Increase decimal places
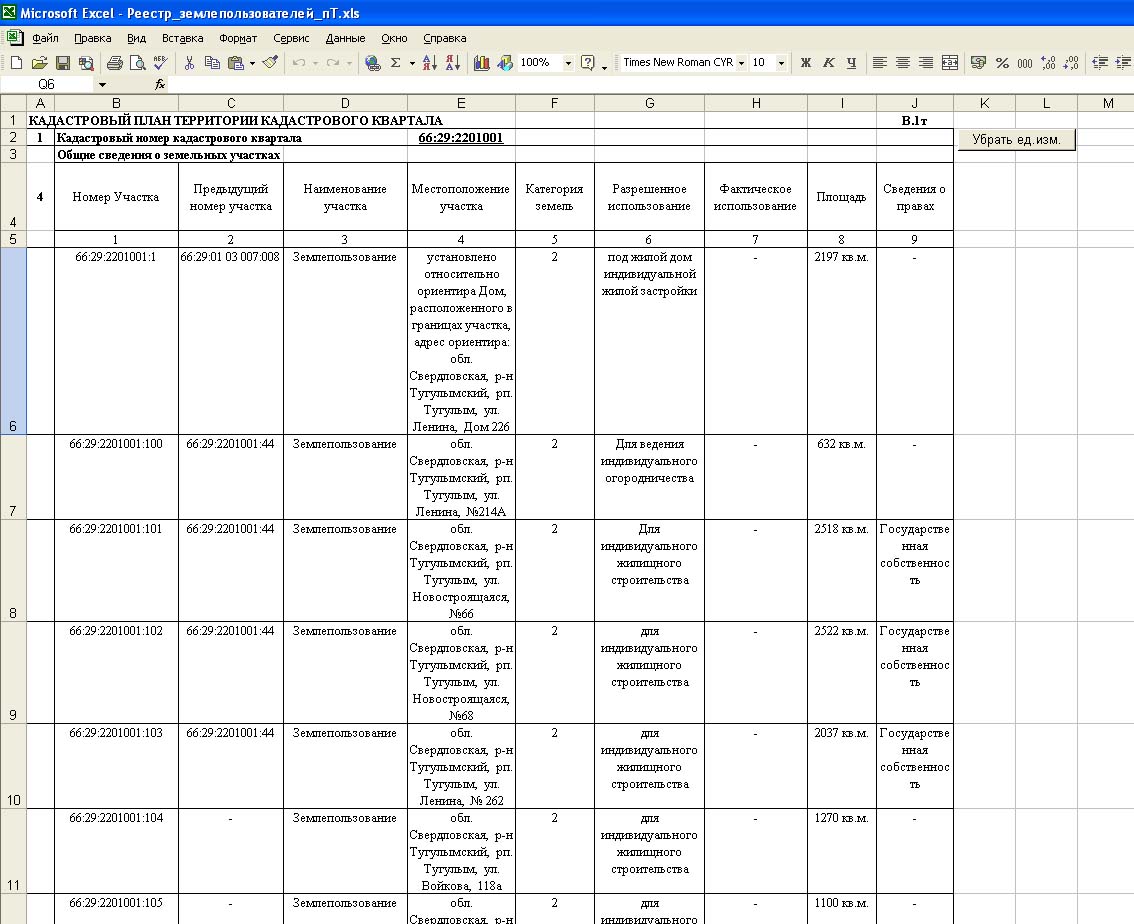The image size is (1134, 924). click(1048, 63)
